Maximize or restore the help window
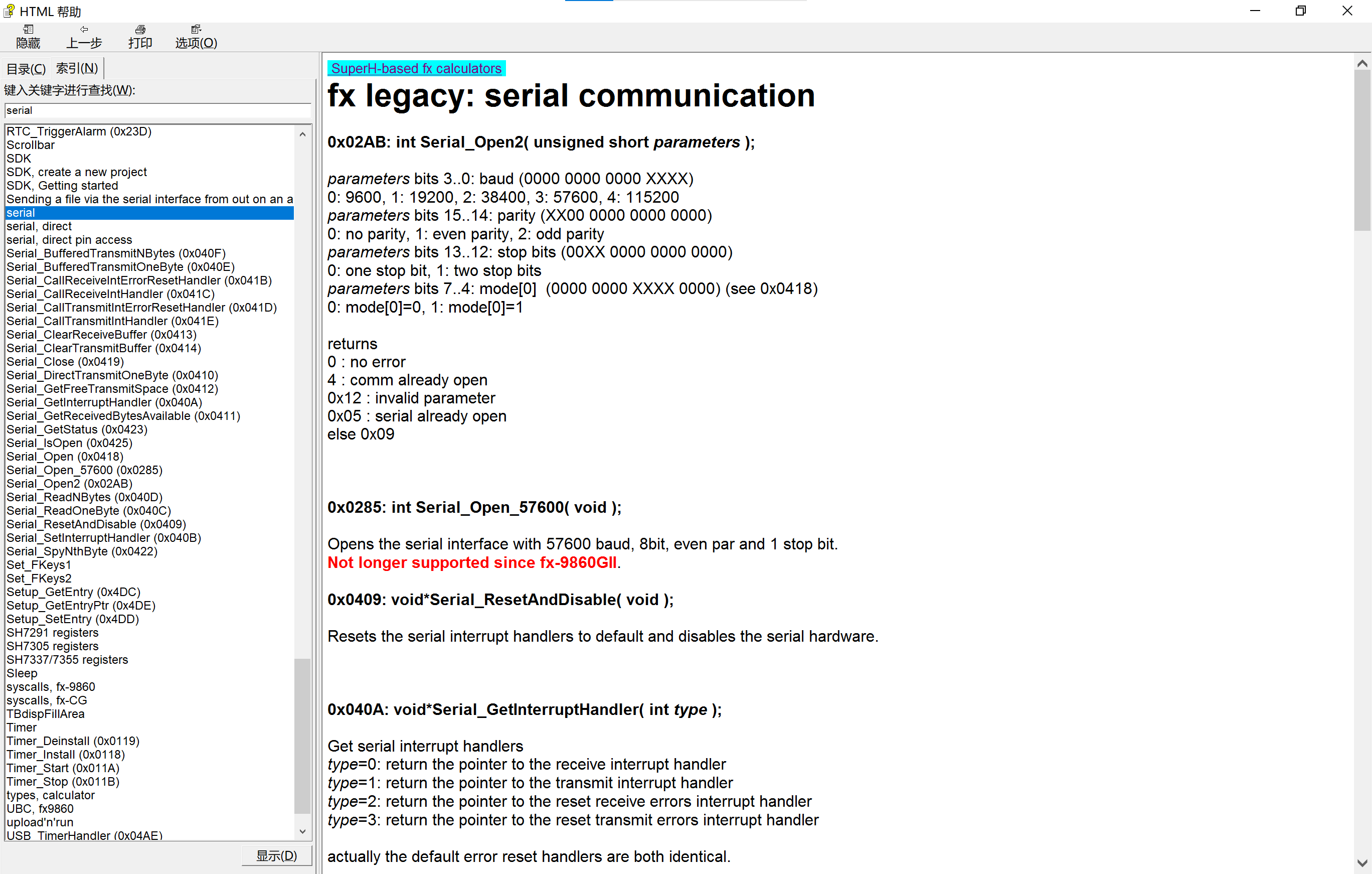Image resolution: width=1372 pixels, height=874 pixels. pyautogui.click(x=1300, y=11)
